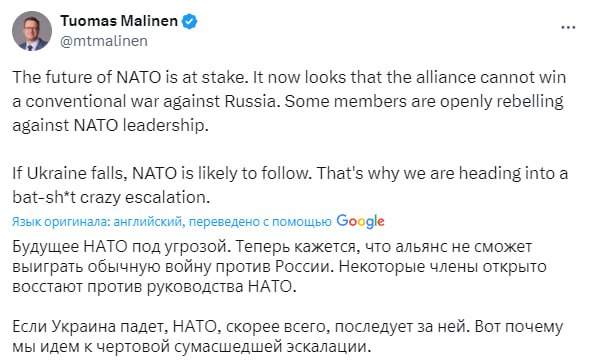Click the Tuomas Malinen display name
This screenshot has width=590, height=363.
119,21
